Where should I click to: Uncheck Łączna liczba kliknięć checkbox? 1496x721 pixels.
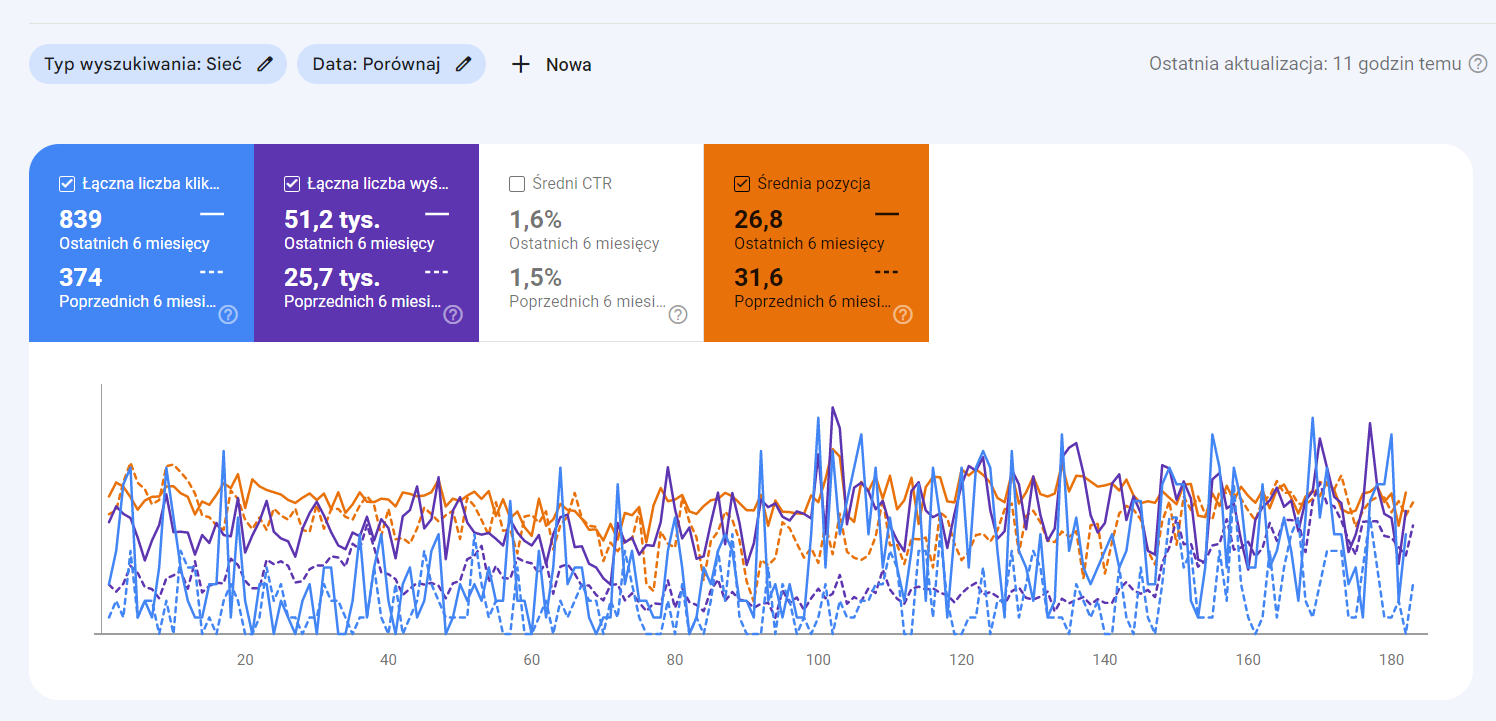pyautogui.click(x=67, y=184)
